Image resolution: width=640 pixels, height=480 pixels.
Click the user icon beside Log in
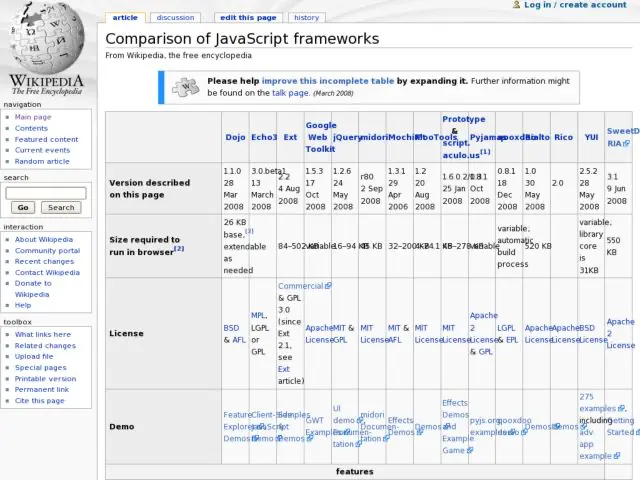516,4
